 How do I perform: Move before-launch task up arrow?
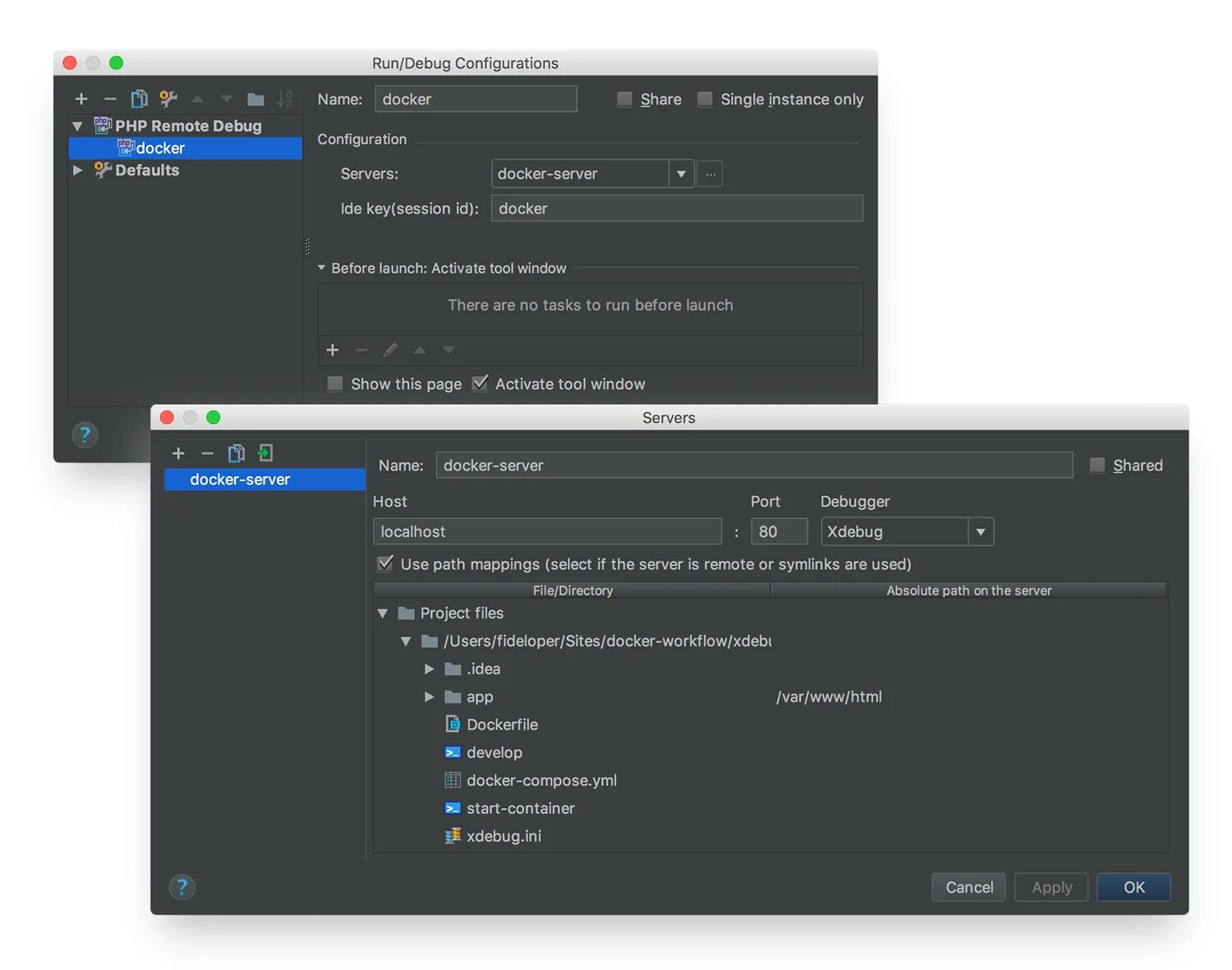(x=420, y=350)
